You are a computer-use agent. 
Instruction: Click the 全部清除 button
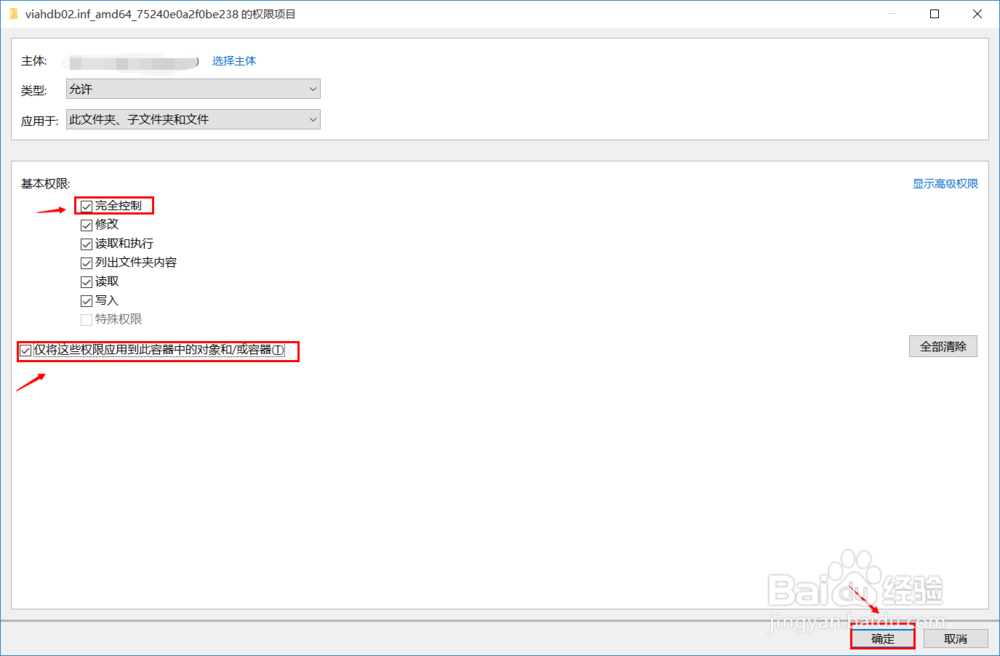(x=943, y=346)
